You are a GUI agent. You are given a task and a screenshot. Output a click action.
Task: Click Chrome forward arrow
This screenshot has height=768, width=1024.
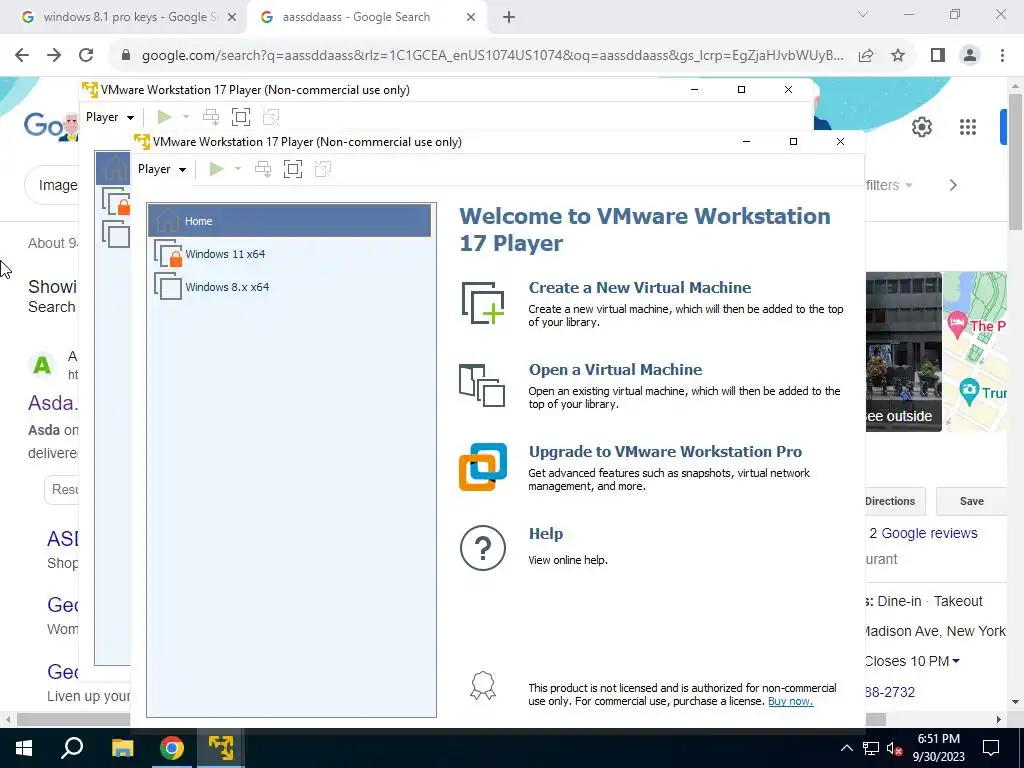(x=54, y=56)
